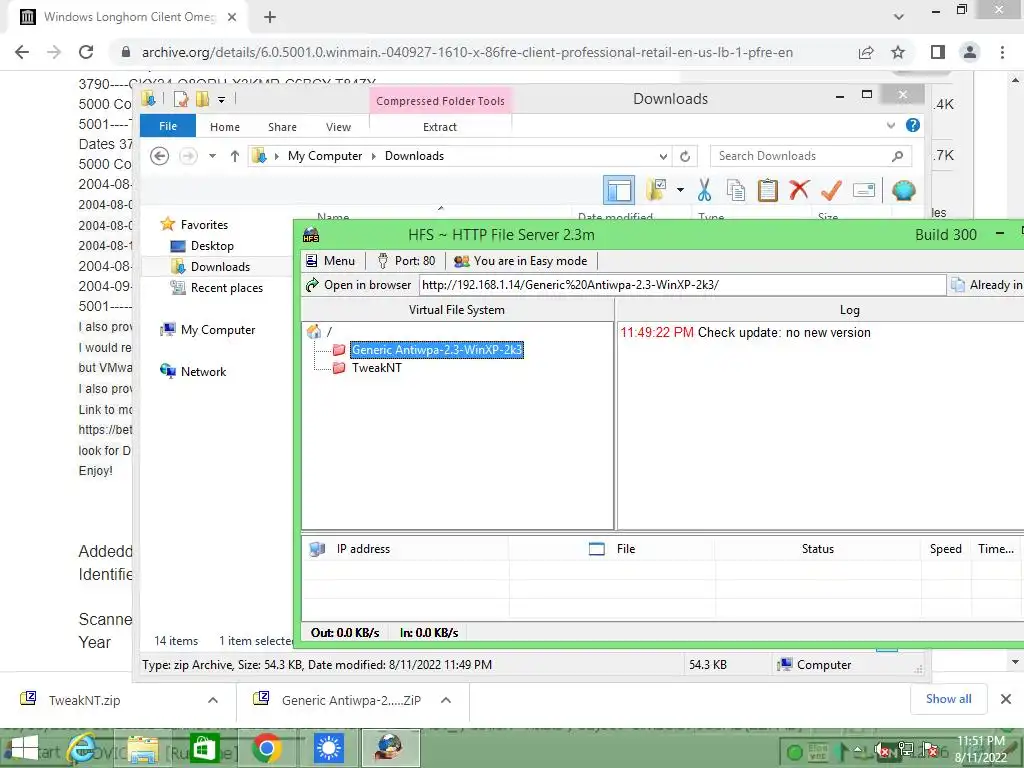
Task: Click the IP address column header
Action: tap(405, 549)
